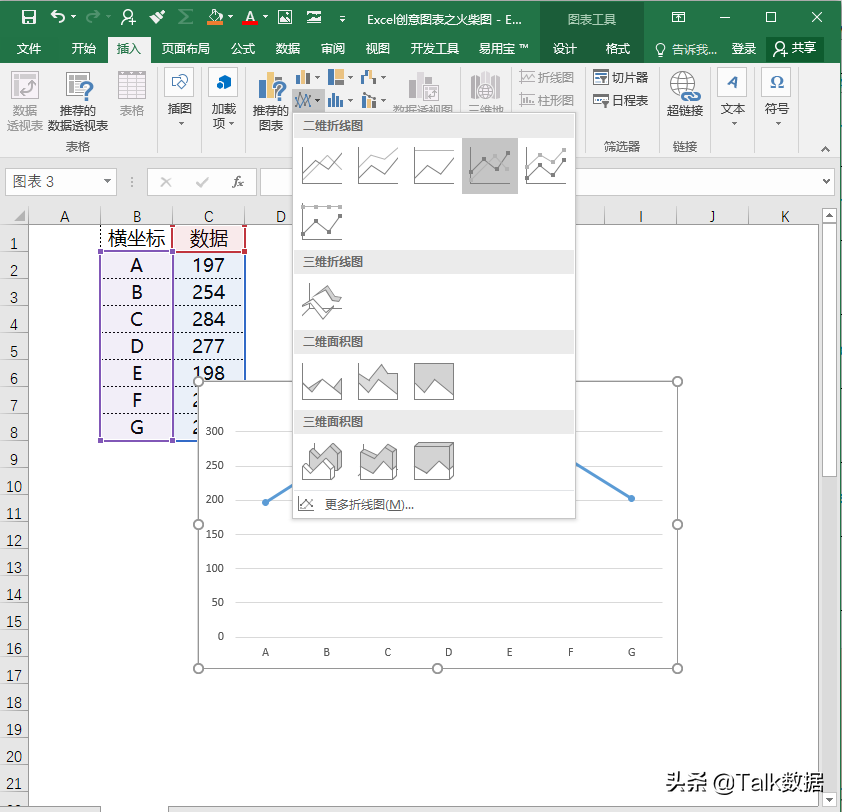Screen dimensions: 842x812
Task: Select the 2D area chart
Action: coord(322,381)
